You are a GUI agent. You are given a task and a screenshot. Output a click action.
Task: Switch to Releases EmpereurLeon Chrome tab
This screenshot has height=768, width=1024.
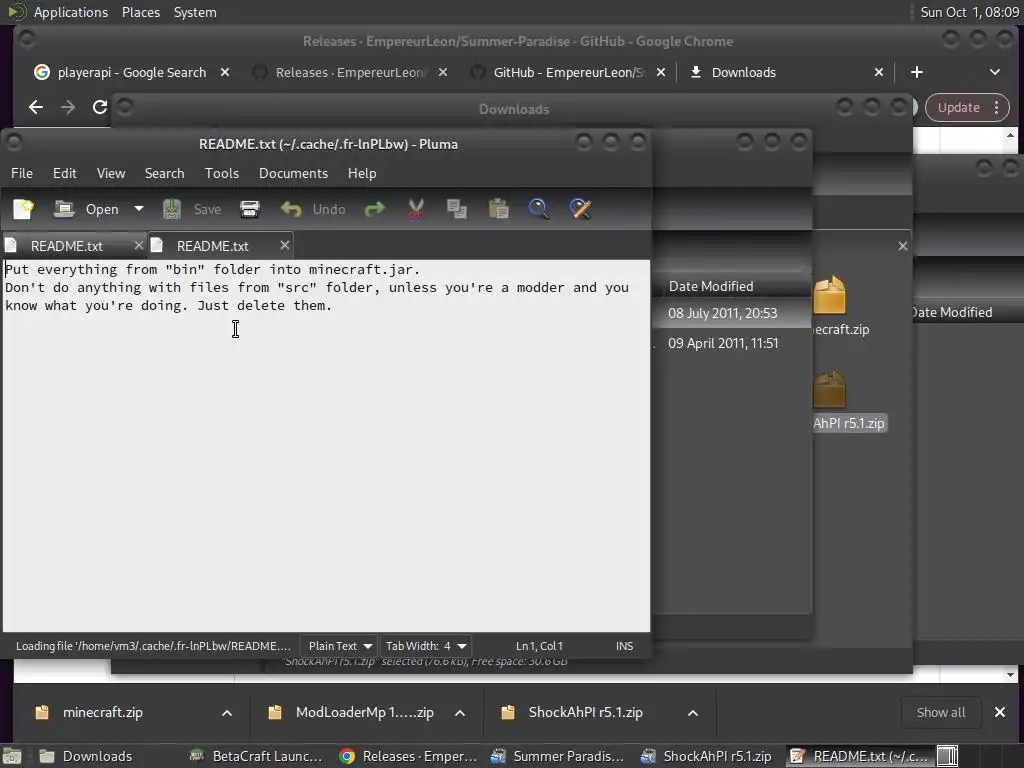(x=350, y=72)
